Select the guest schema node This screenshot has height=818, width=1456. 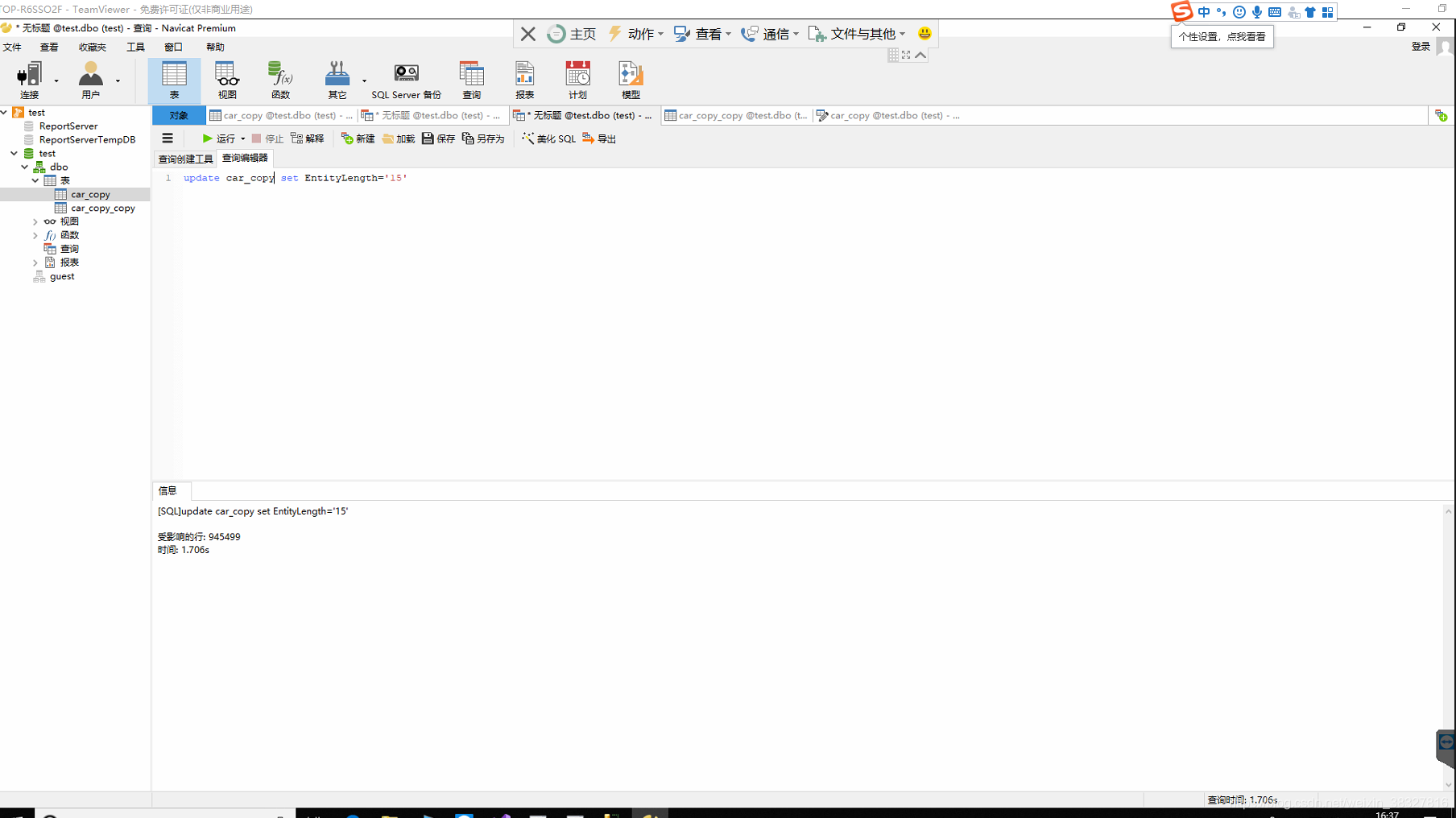62,276
